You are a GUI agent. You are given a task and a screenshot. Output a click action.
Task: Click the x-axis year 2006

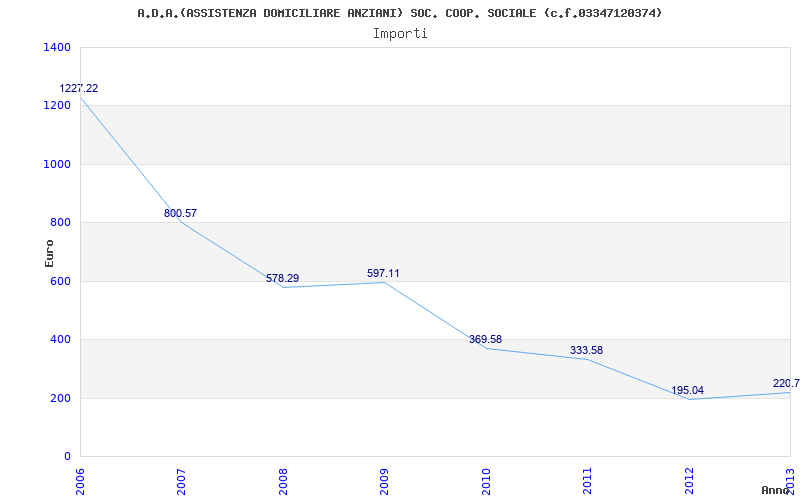(80, 482)
